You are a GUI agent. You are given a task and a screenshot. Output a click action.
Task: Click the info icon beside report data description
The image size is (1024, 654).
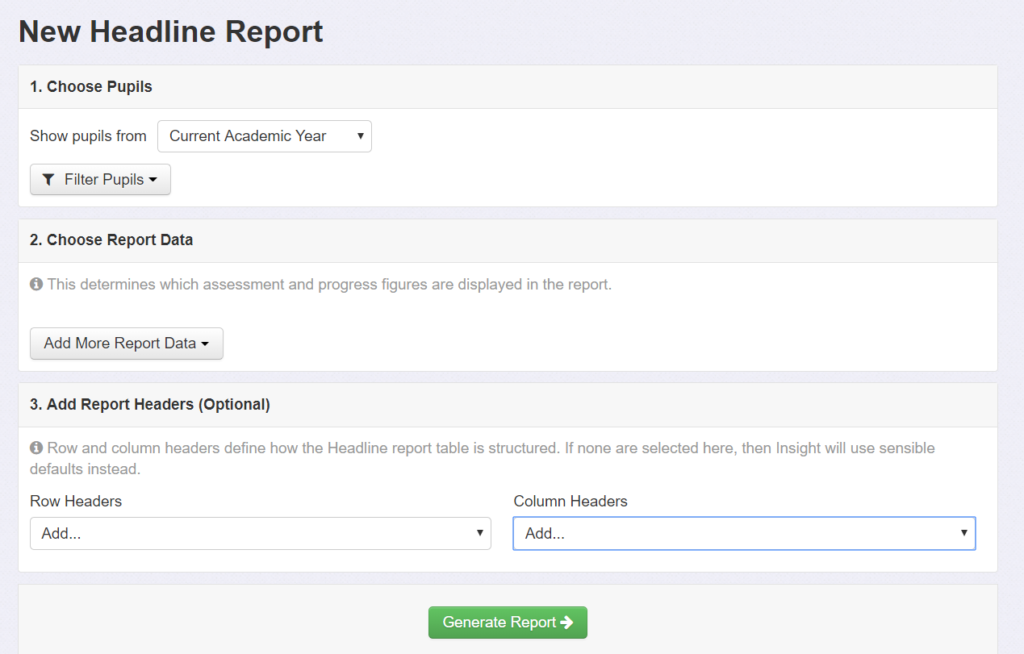point(37,284)
